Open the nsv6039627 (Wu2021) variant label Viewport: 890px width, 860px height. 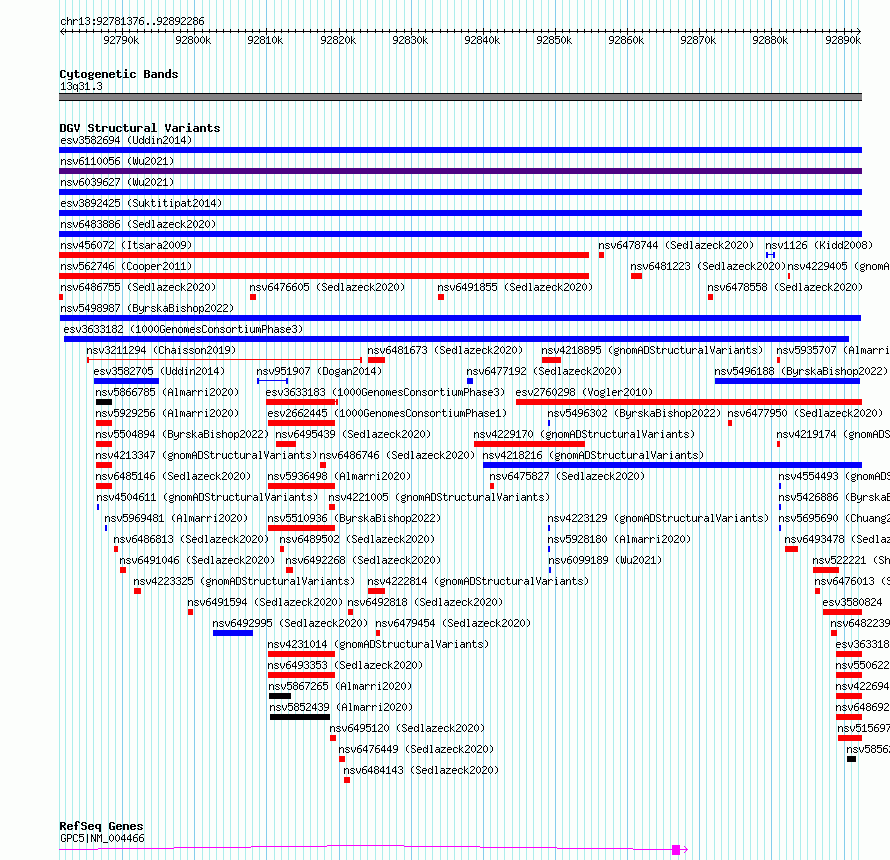point(117,182)
